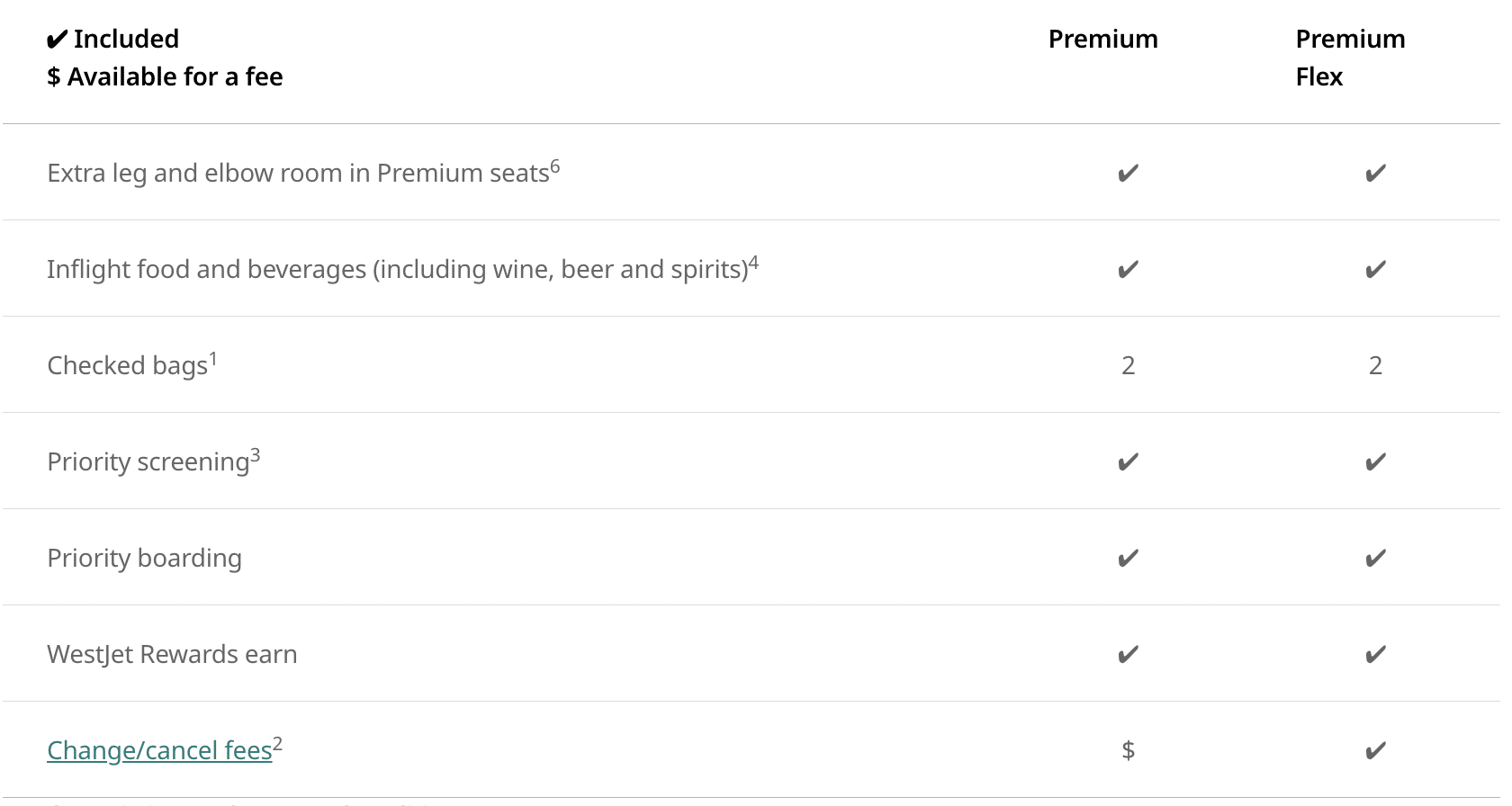Click Premium Flex checkmark for Priority boarding
1512x806 pixels.
coord(1375,558)
